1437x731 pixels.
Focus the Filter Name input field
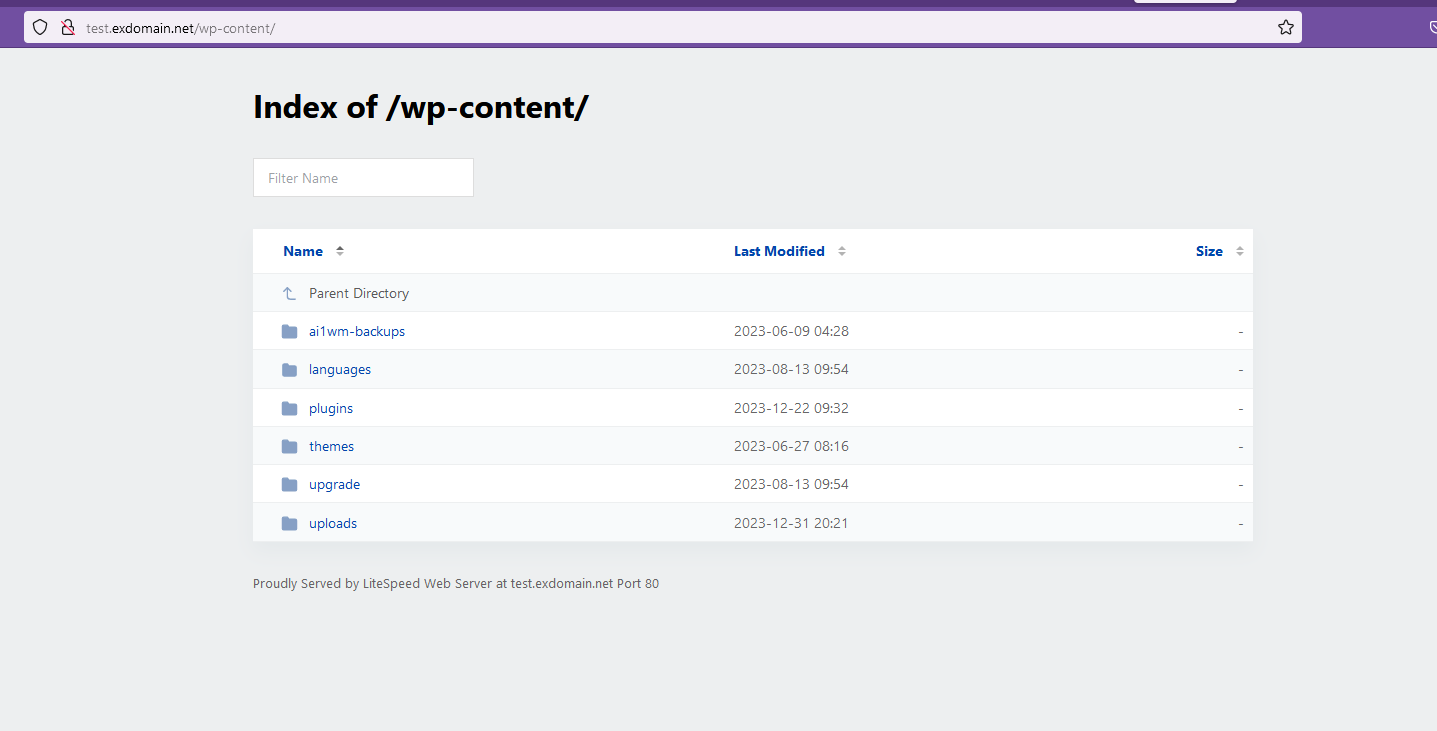point(363,178)
